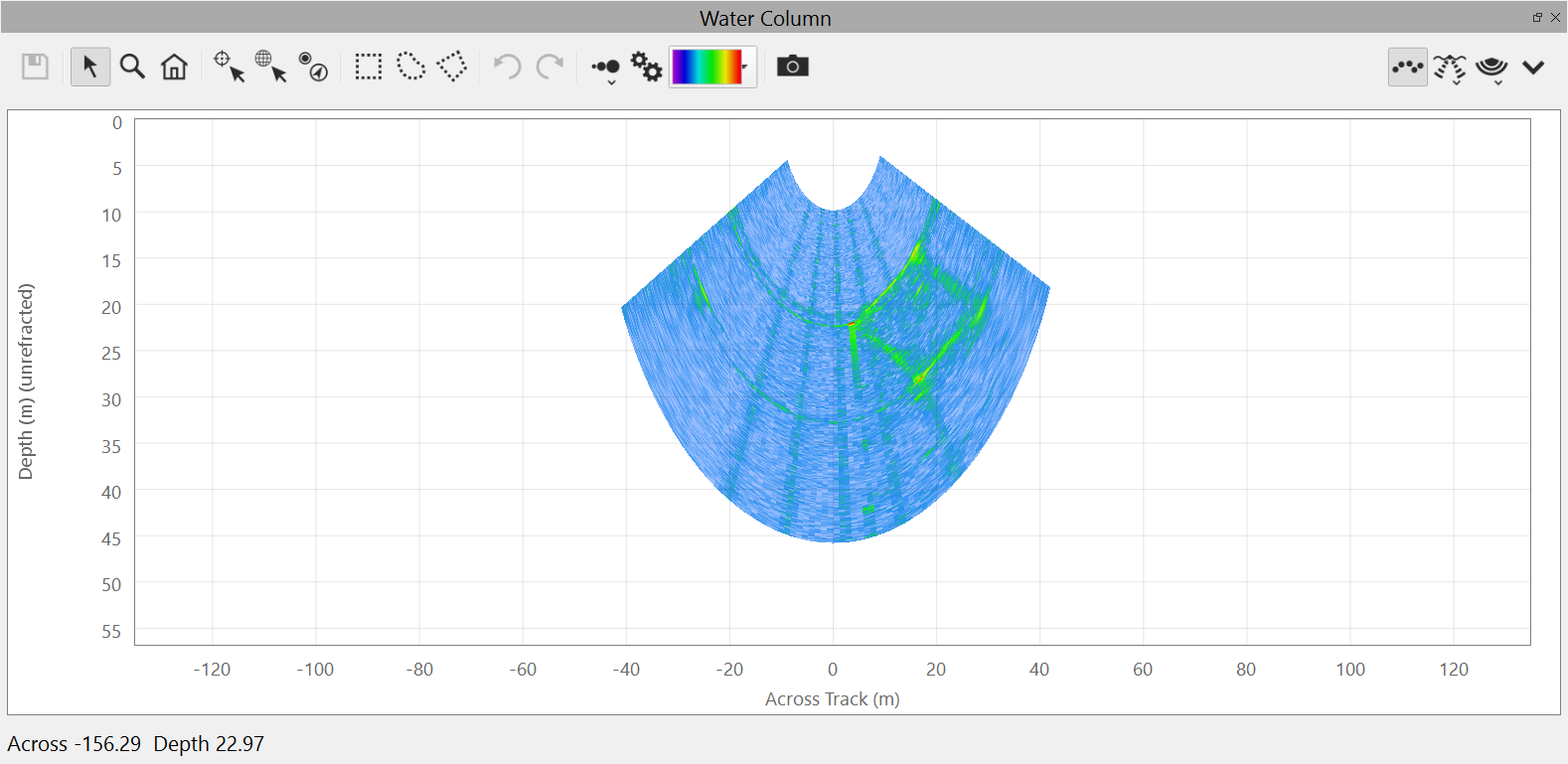Open the double-gear settings

pos(647,67)
